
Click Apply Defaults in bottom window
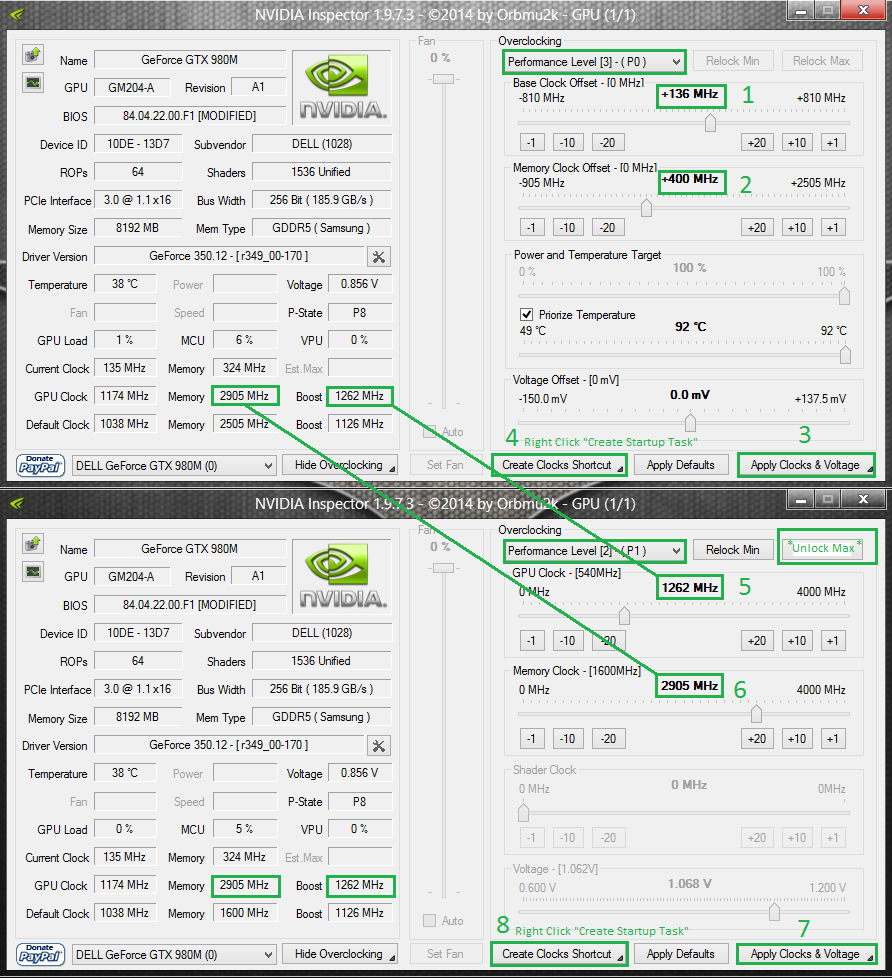681,954
